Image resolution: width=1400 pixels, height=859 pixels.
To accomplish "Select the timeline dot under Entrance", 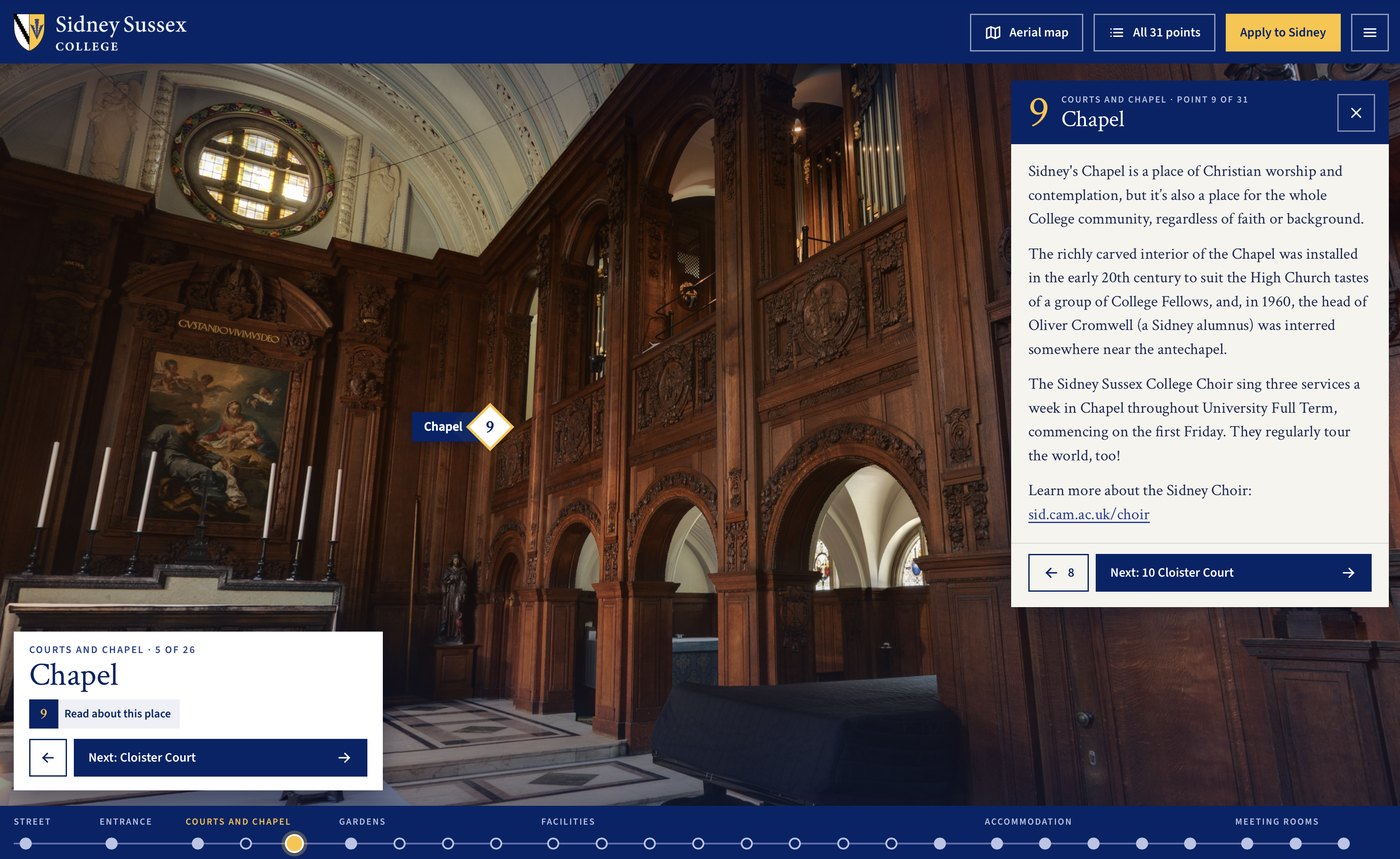I will (x=112, y=844).
